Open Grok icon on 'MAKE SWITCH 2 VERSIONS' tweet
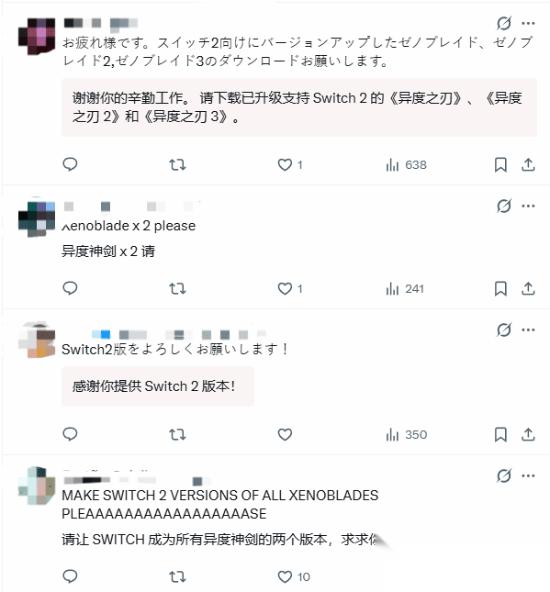Image resolution: width=550 pixels, height=592 pixels. click(x=504, y=475)
